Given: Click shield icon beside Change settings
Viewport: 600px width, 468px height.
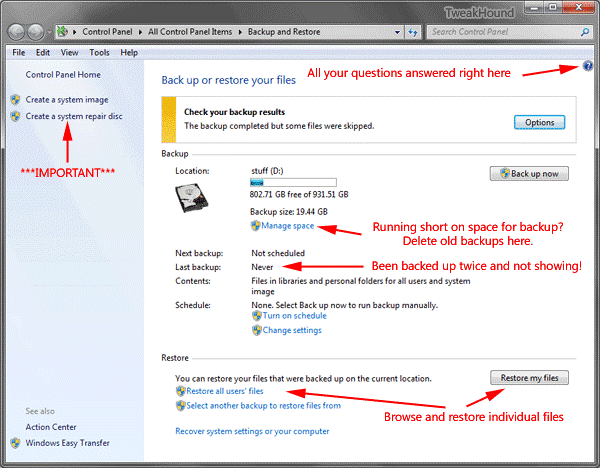Looking at the screenshot, I should [x=256, y=330].
